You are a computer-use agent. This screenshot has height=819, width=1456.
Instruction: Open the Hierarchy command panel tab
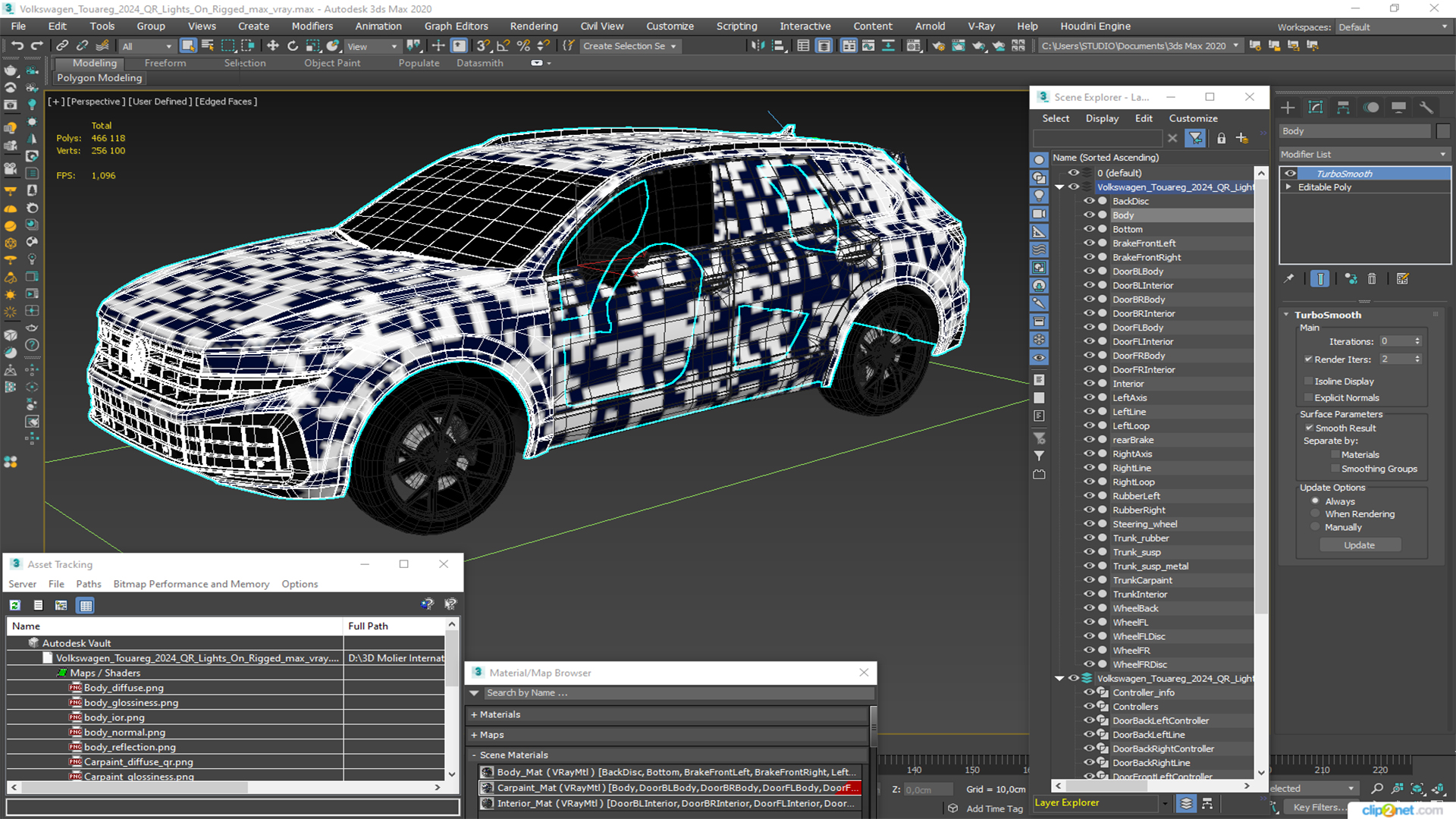pyautogui.click(x=1343, y=108)
